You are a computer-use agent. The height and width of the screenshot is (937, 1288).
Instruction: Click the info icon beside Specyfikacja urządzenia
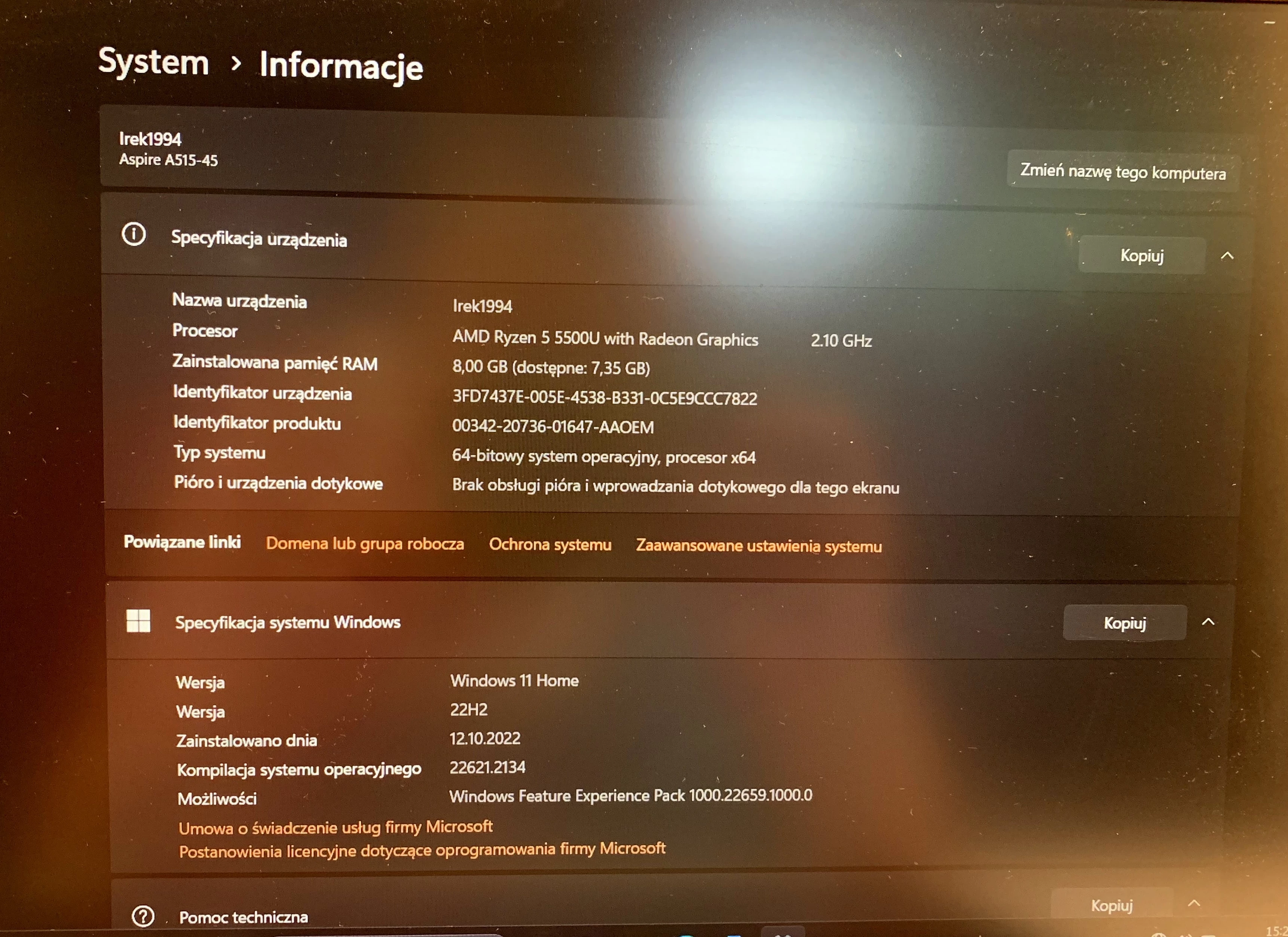tap(134, 234)
